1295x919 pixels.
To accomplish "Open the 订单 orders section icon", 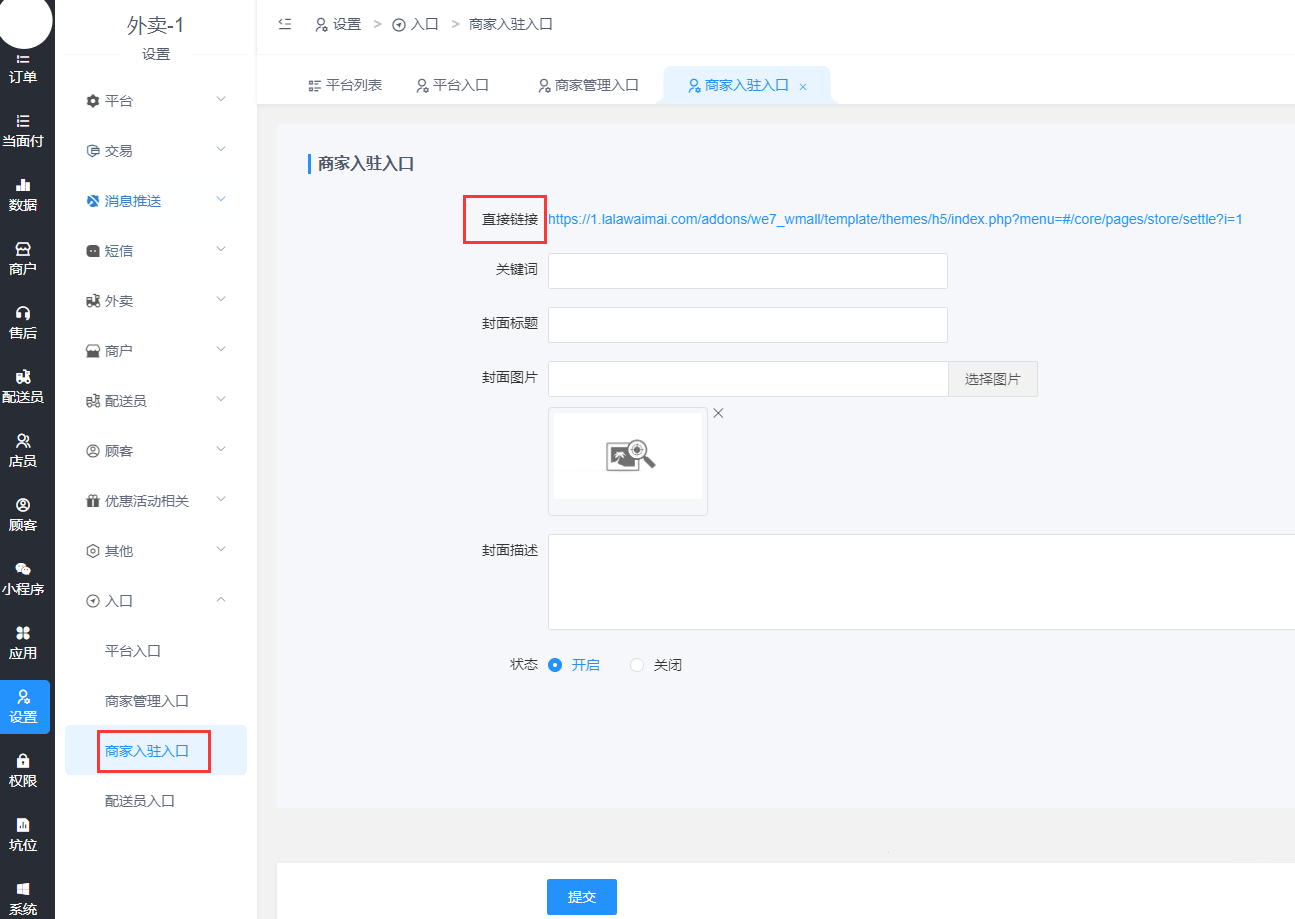I will (23, 67).
